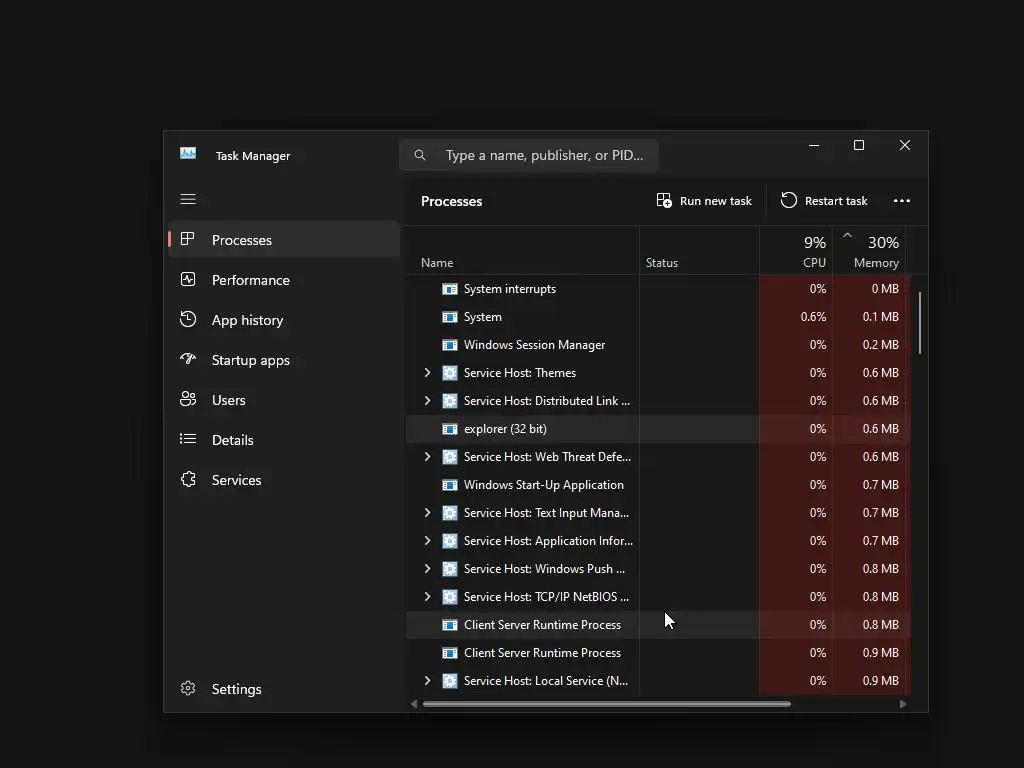Open the Details list icon

[187, 439]
